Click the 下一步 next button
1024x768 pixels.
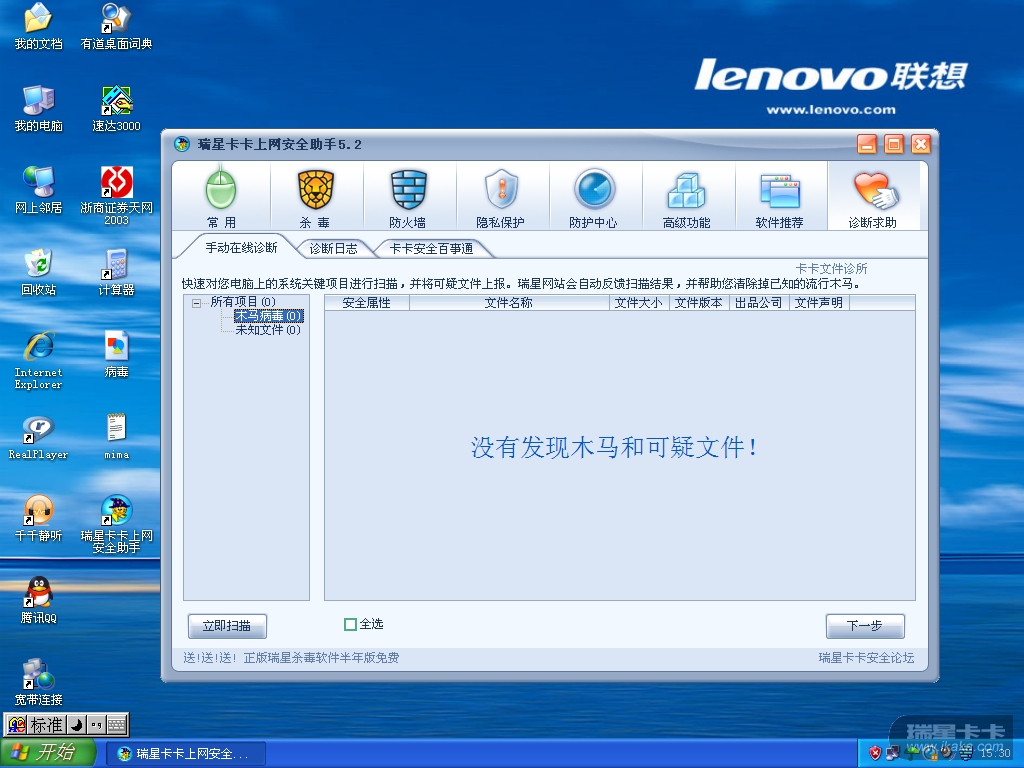pos(865,626)
